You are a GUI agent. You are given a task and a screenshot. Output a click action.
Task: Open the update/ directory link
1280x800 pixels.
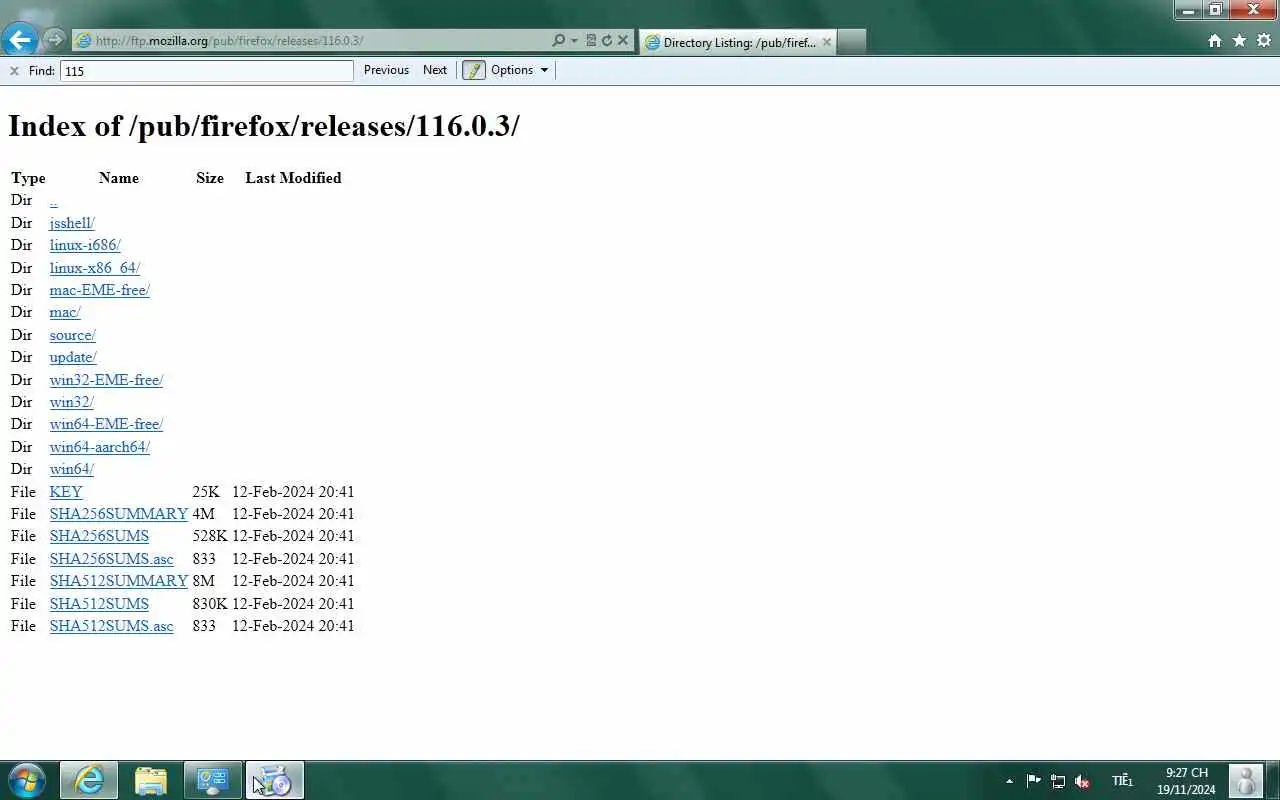click(x=73, y=357)
